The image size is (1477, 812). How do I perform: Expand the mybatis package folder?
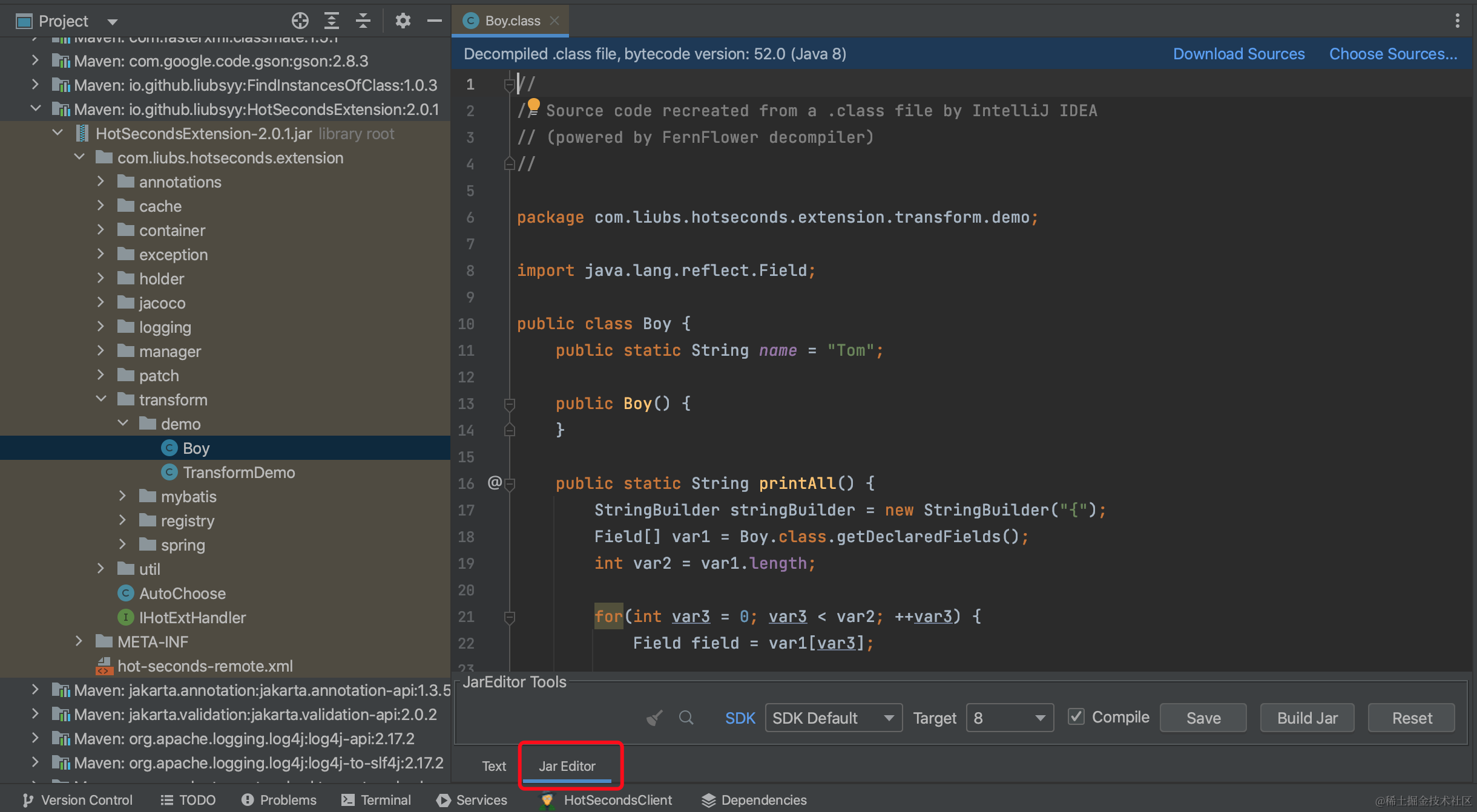122,496
